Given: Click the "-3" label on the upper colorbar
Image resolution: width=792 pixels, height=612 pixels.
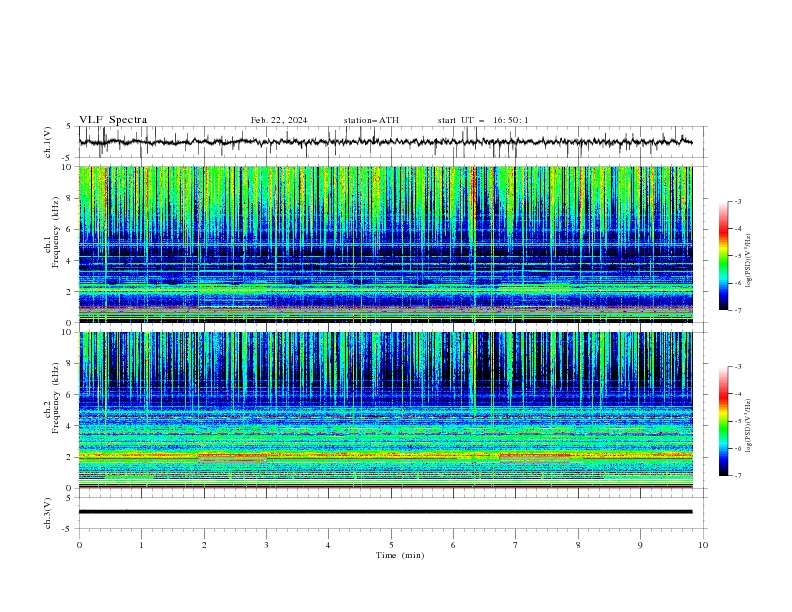Looking at the screenshot, I should tap(737, 201).
